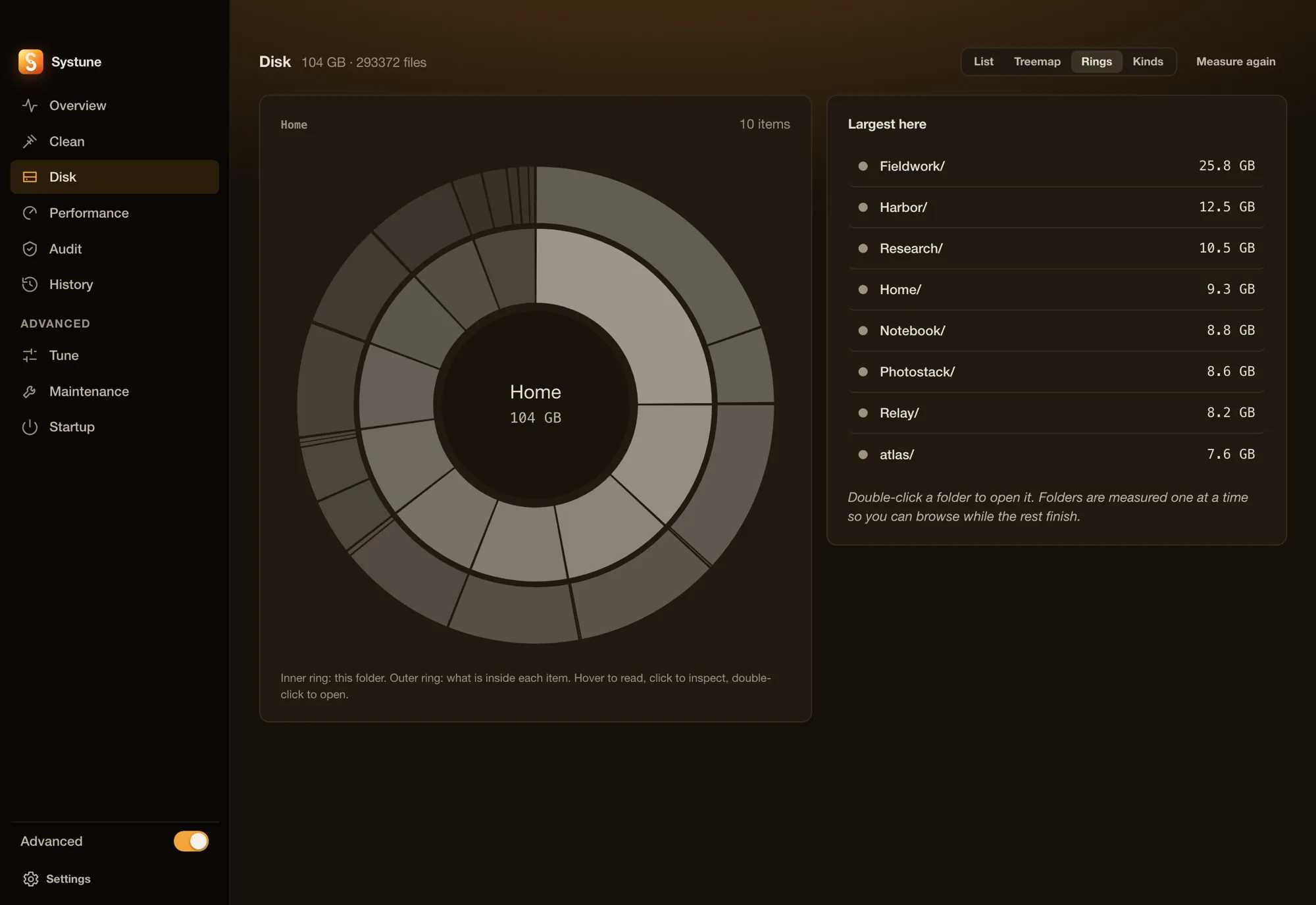Switch to the List view tab
The width and height of the screenshot is (1316, 905).
(983, 61)
